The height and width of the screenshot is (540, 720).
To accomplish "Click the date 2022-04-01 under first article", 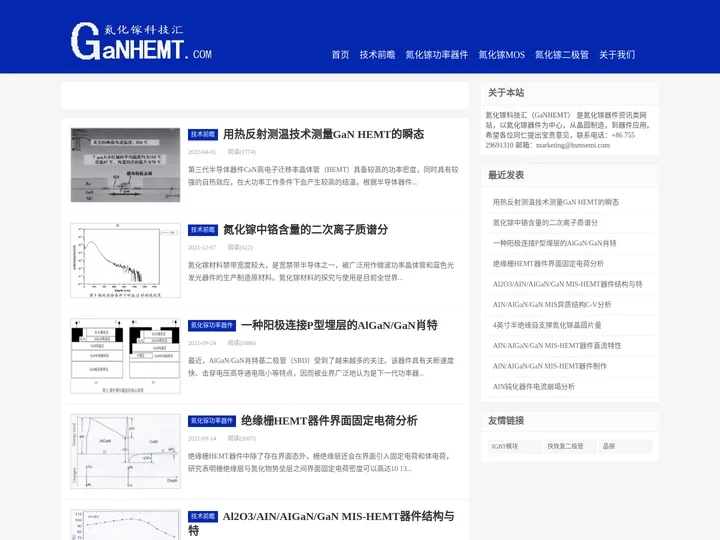I will click(x=202, y=152).
